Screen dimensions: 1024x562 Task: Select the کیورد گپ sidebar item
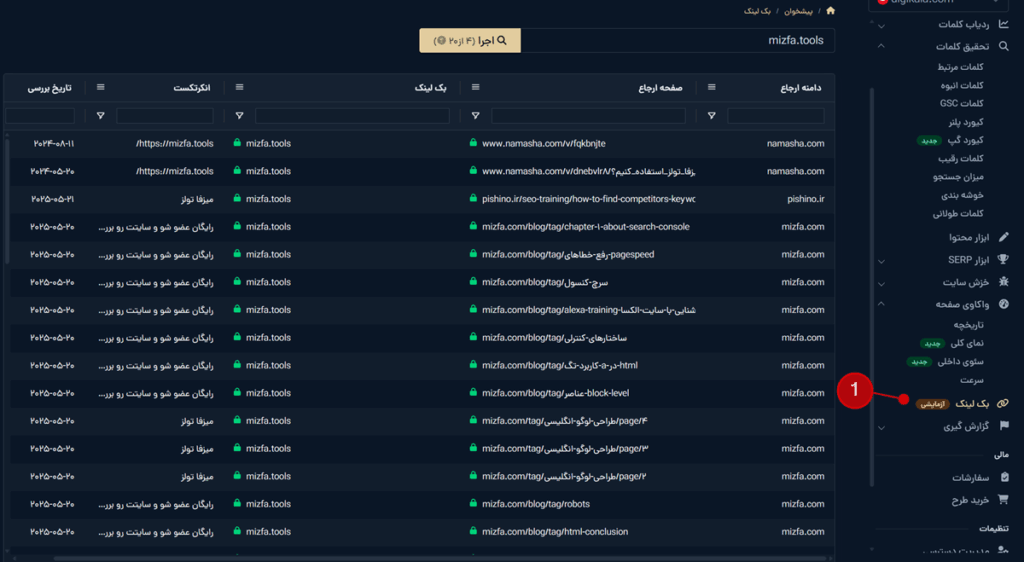pyautogui.click(x=965, y=140)
